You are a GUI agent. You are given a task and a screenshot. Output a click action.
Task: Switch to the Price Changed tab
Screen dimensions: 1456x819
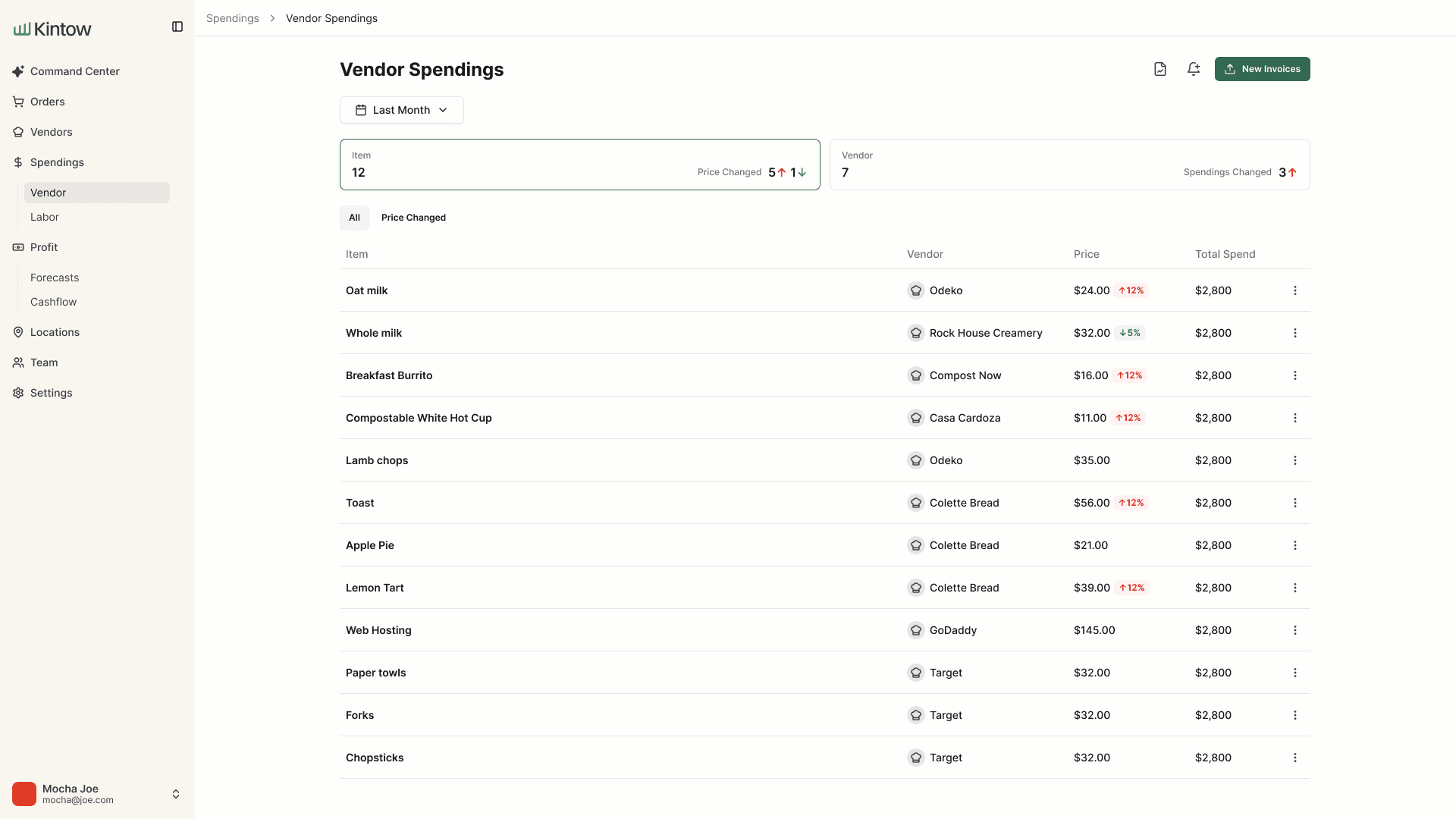click(x=413, y=218)
